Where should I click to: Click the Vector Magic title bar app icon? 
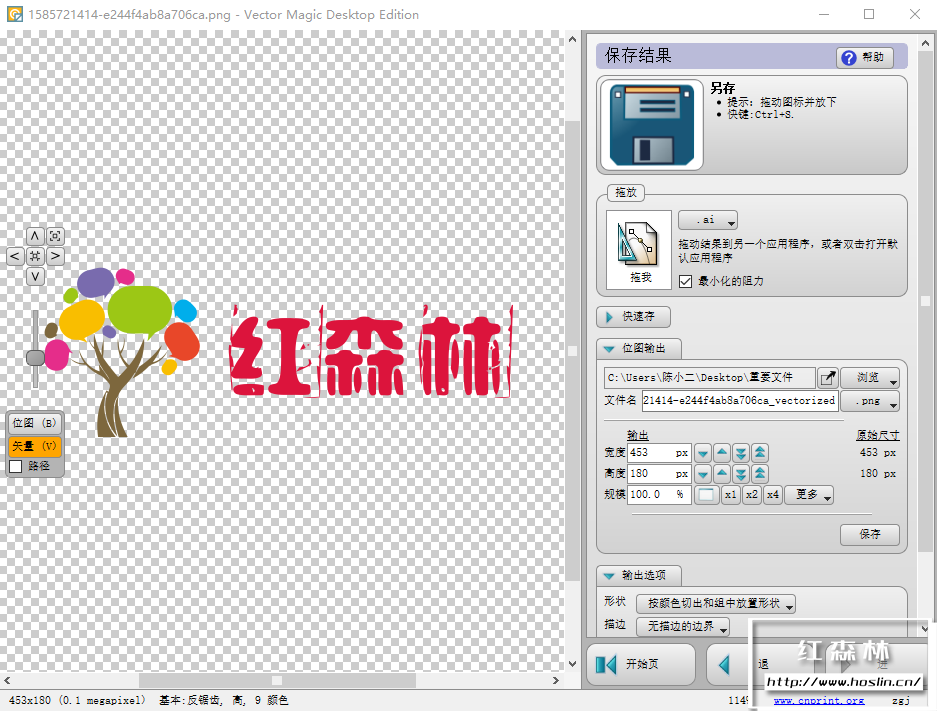tap(15, 14)
